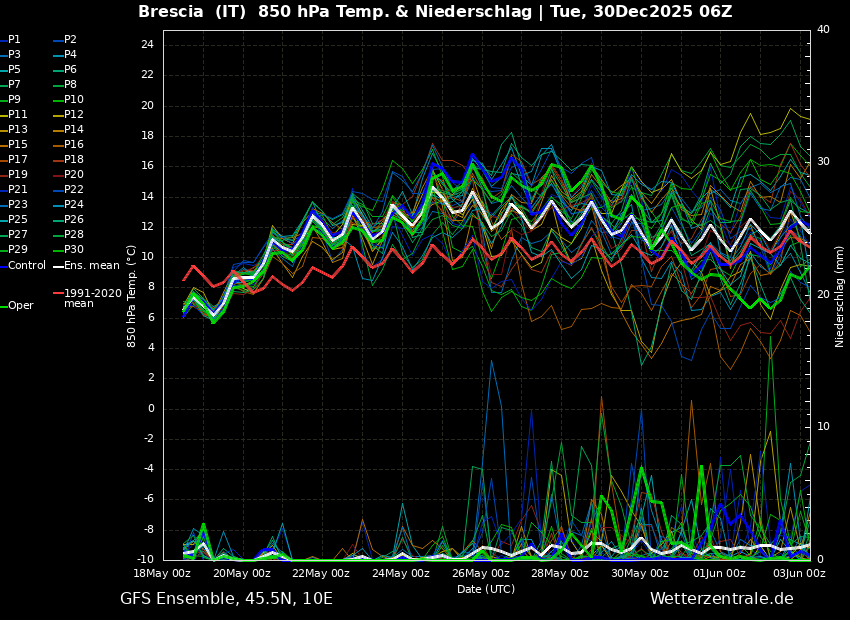Screen dimensions: 850x620
Task: Select the 40 precipitation axis value
Action: (823, 29)
